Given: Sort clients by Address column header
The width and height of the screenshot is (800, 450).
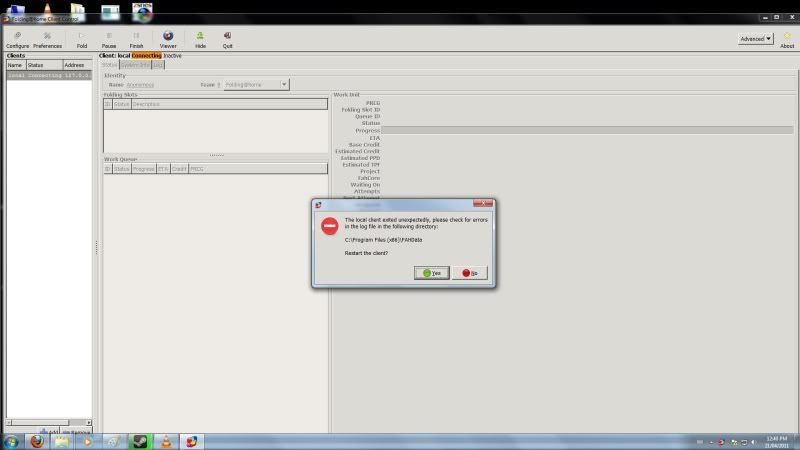Looking at the screenshot, I should coord(78,65).
